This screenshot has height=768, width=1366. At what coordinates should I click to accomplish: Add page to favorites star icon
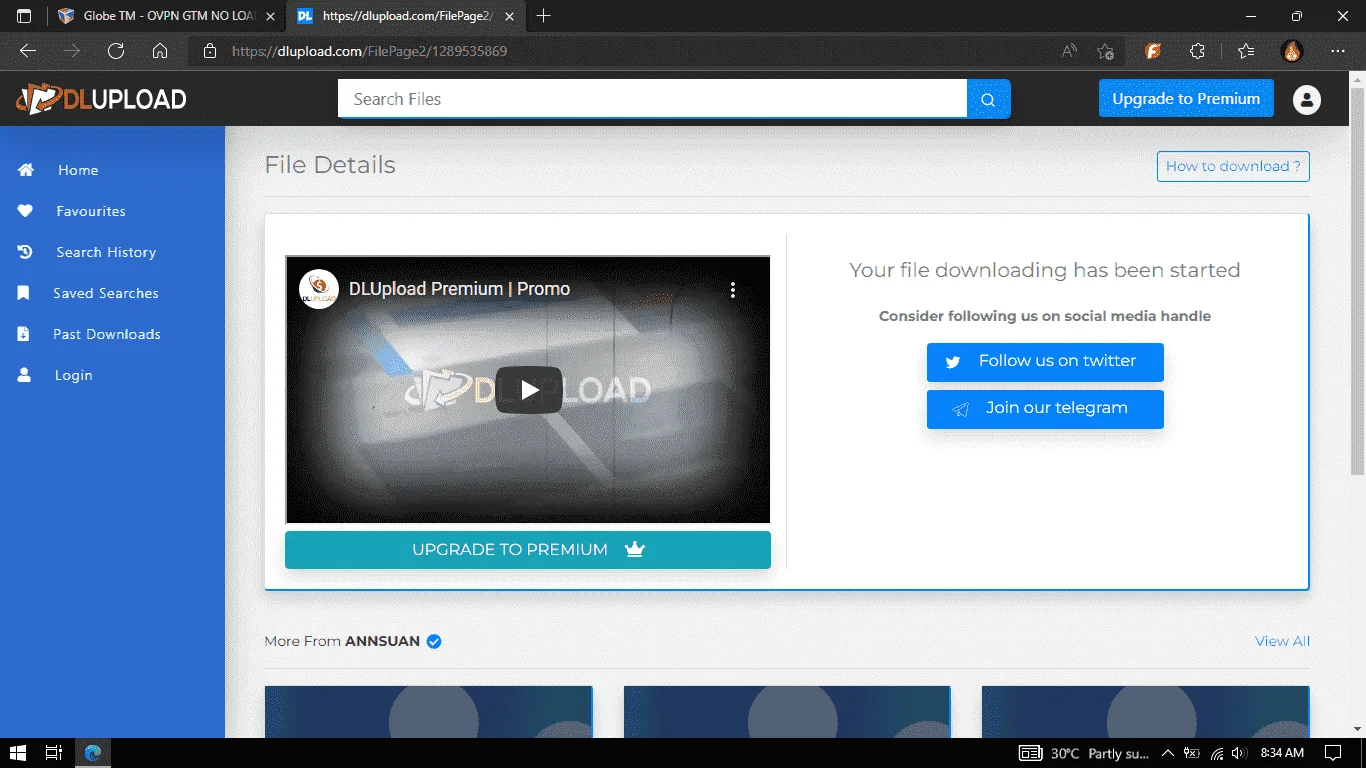(x=1105, y=51)
